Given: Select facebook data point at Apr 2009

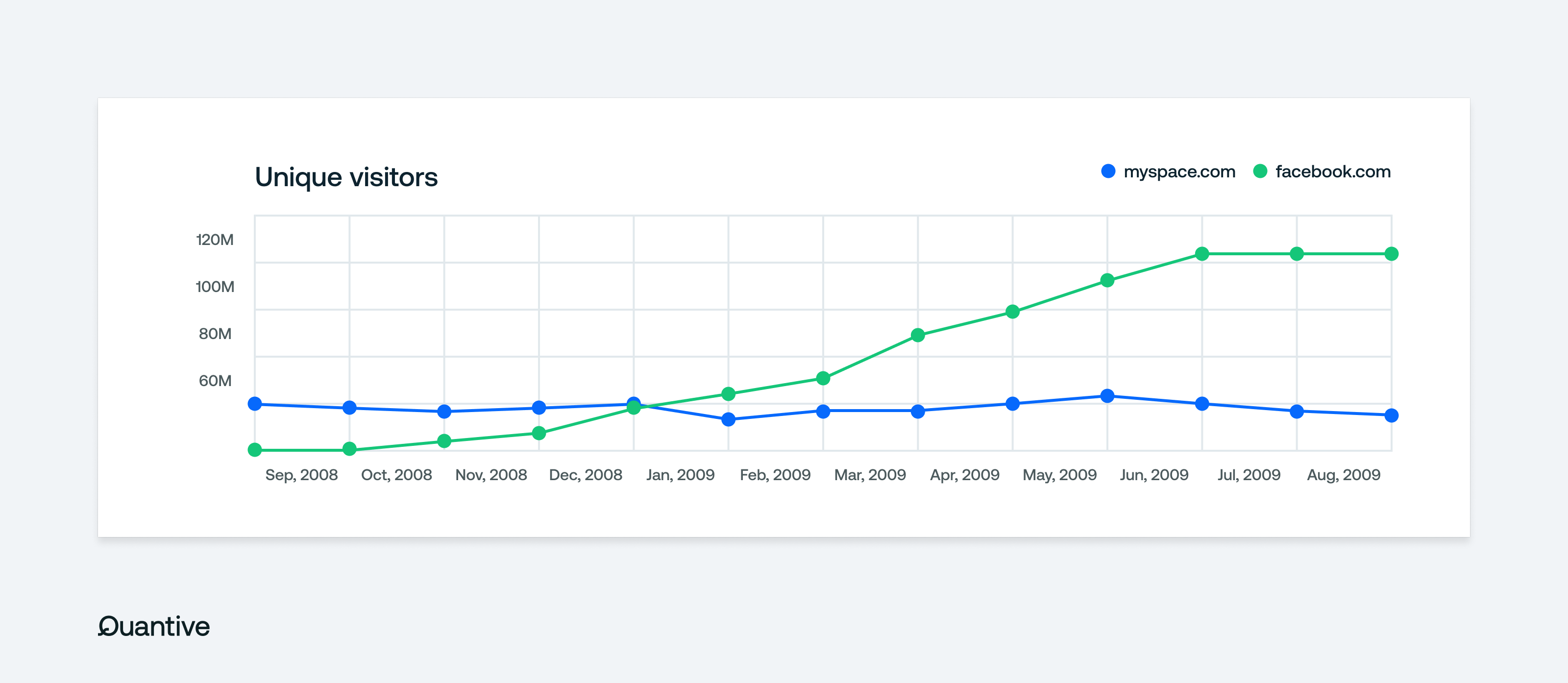Looking at the screenshot, I should point(918,335).
